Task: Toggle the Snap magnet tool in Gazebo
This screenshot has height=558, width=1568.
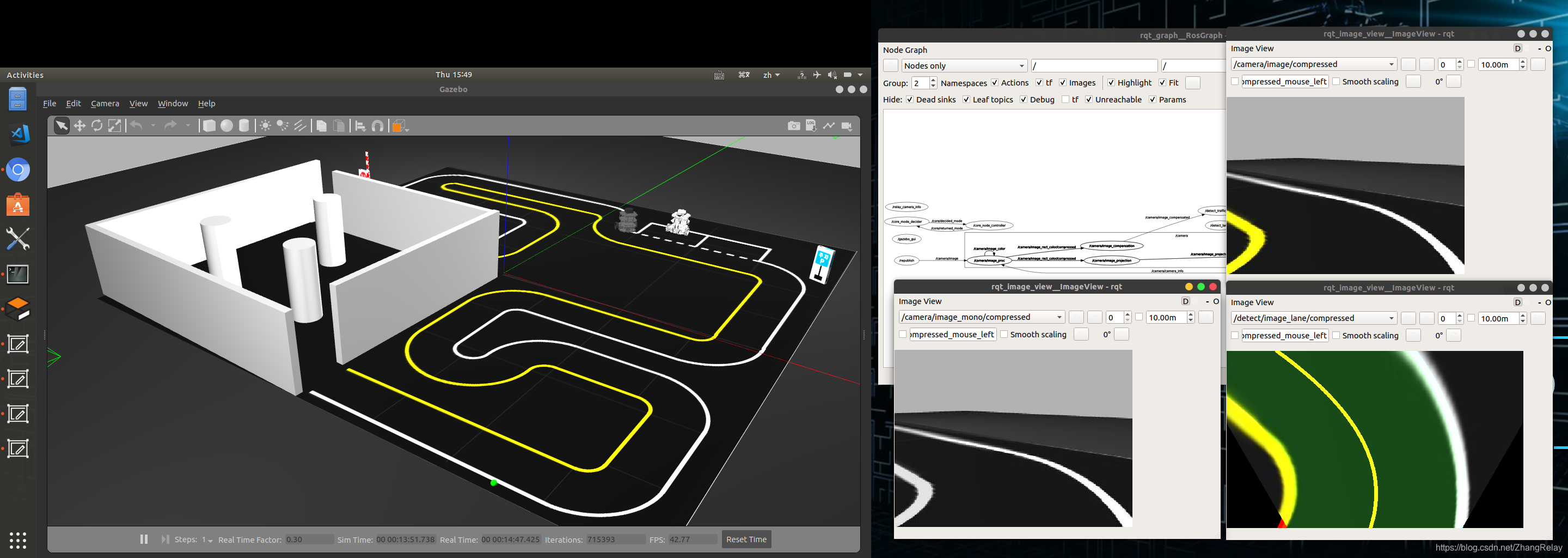Action: coord(377,125)
